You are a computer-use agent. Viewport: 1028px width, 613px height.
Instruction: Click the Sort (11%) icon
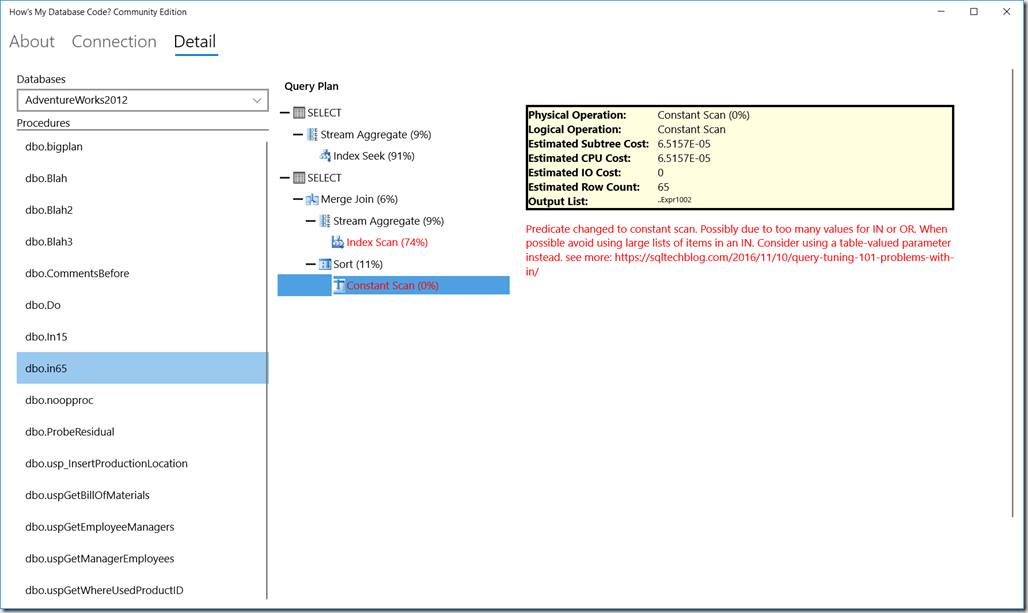(x=325, y=264)
